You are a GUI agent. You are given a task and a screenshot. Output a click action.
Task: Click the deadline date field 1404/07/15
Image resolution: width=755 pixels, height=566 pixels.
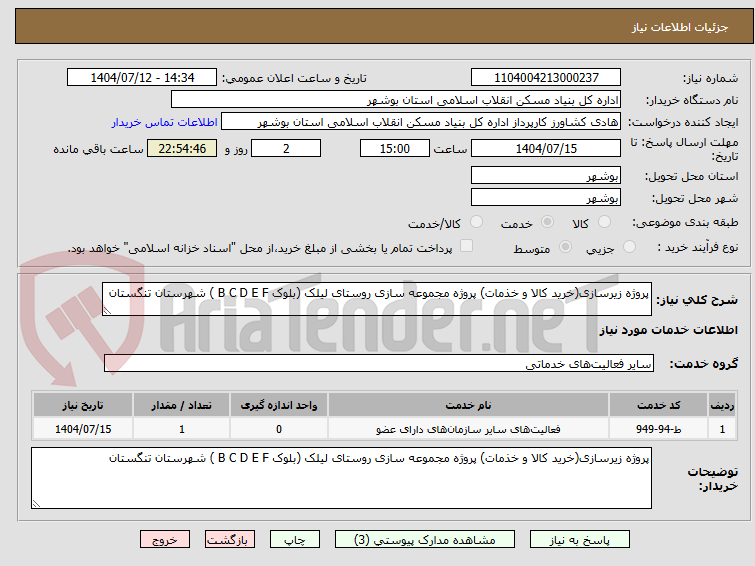coord(546,148)
